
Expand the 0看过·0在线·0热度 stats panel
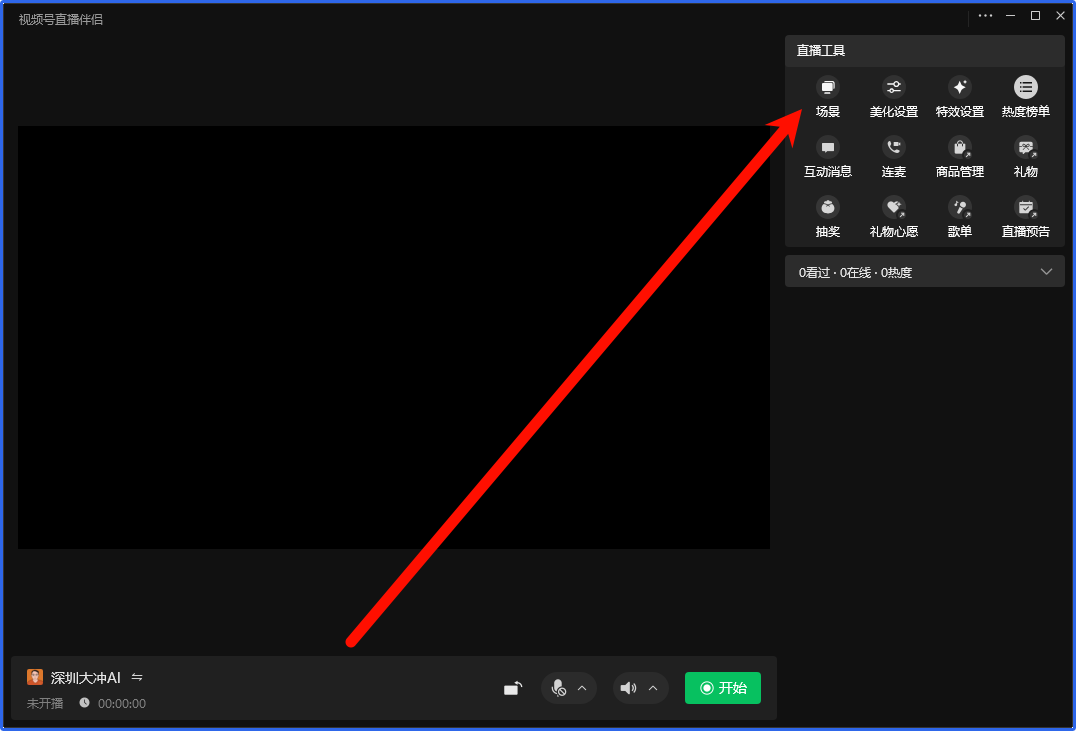point(1046,272)
